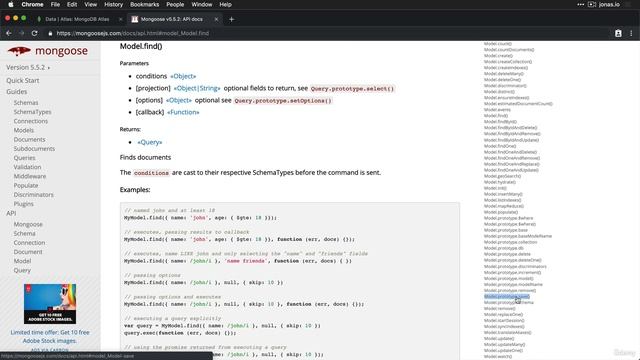
Task: Click the Get 10 free Adobe Stock images link
Action: 50,337
